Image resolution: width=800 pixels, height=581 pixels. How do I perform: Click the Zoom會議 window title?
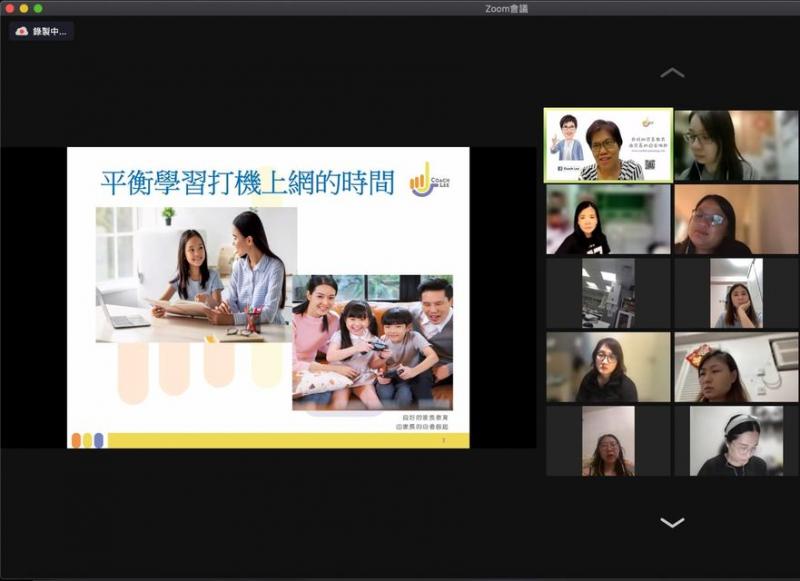[x=506, y=8]
